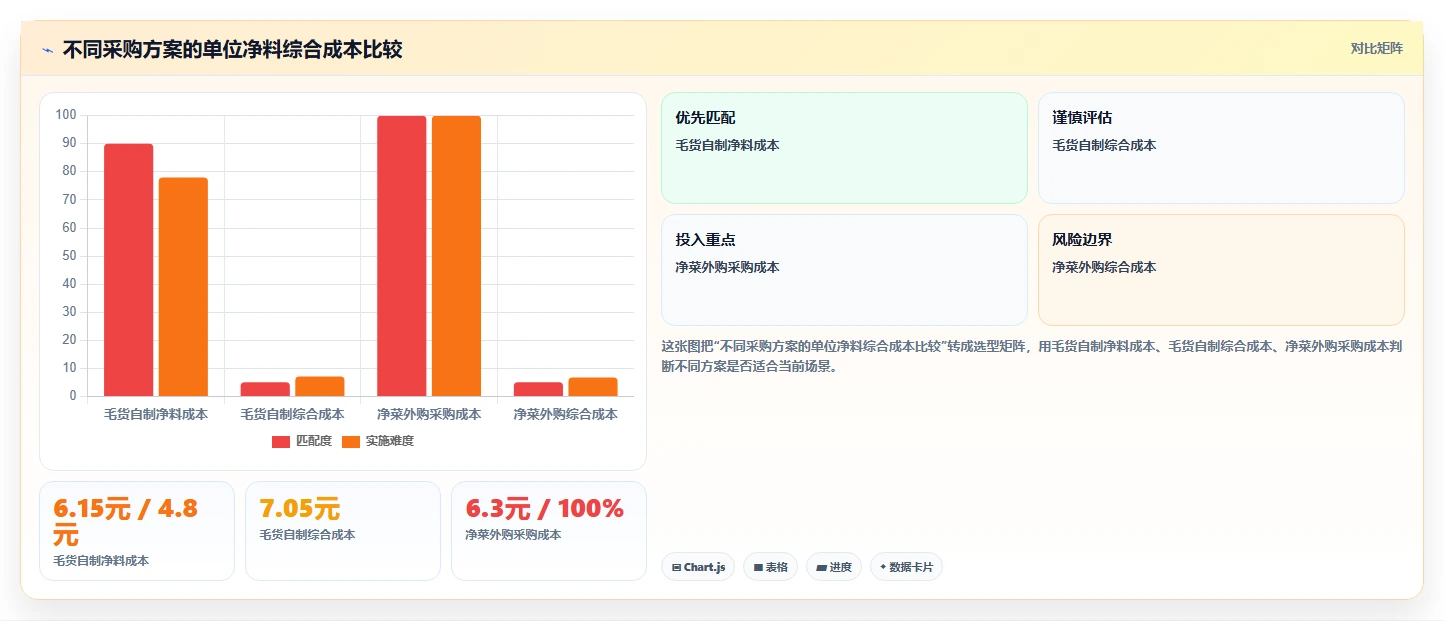Click the red 匹配度 bar for 毛货自制净料成本
The width and height of the screenshot is (1444, 621).
click(x=129, y=270)
